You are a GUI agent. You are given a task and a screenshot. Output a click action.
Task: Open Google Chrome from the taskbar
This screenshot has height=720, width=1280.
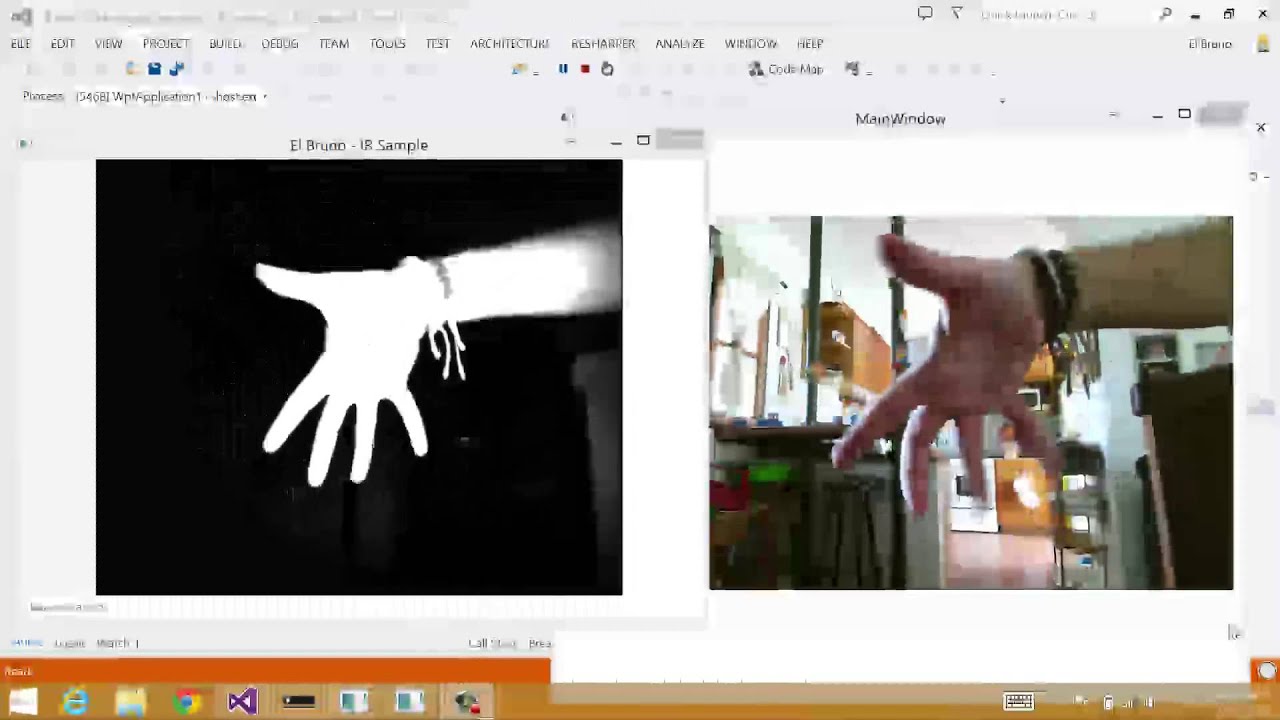[186, 701]
